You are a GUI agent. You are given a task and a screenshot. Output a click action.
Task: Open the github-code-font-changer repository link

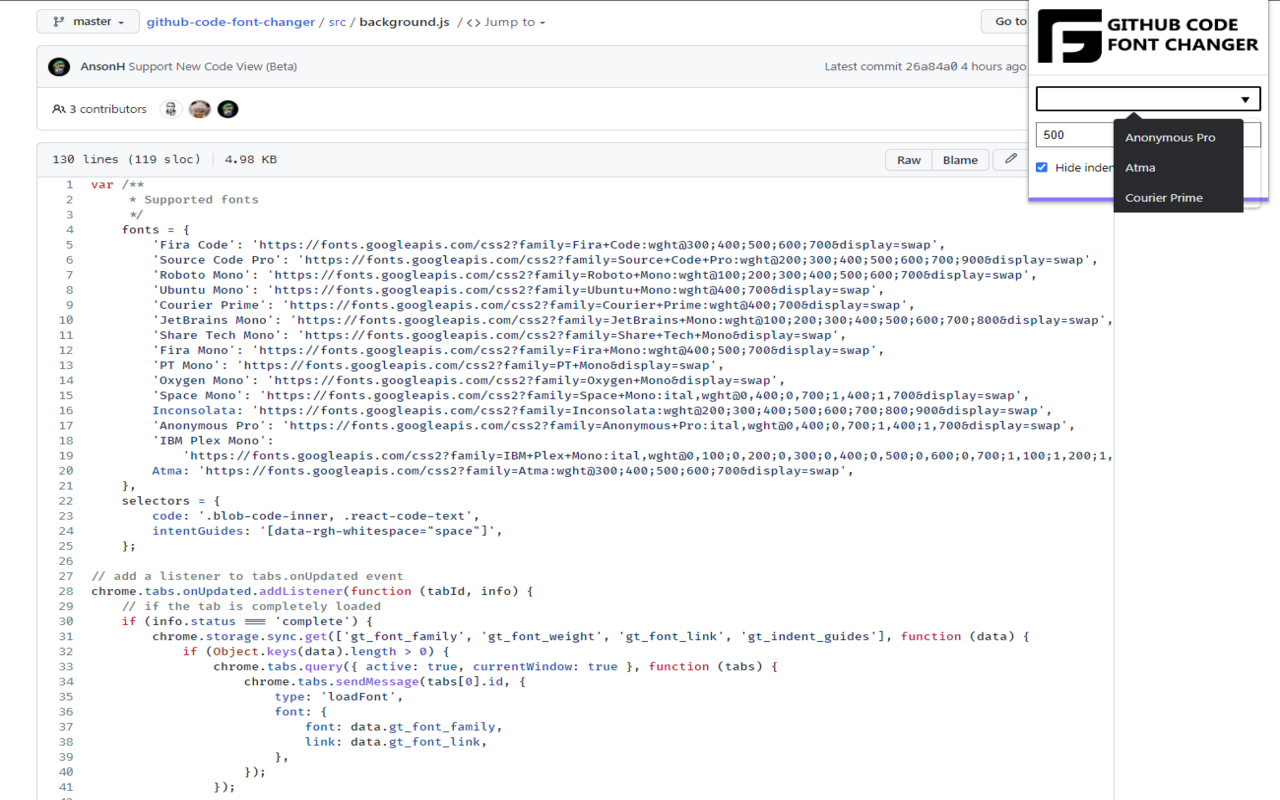pos(231,22)
